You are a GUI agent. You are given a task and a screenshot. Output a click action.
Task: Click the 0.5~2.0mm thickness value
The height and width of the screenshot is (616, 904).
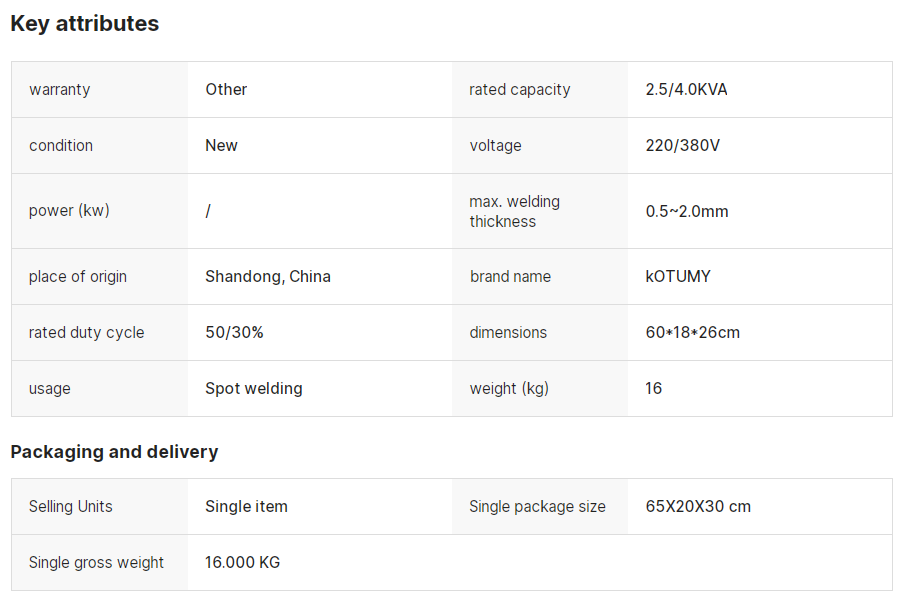pos(687,211)
